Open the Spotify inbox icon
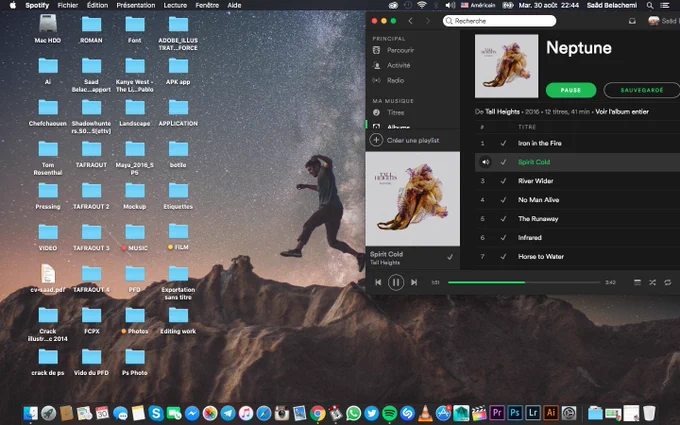This screenshot has width=680, height=425. pyautogui.click(x=632, y=21)
